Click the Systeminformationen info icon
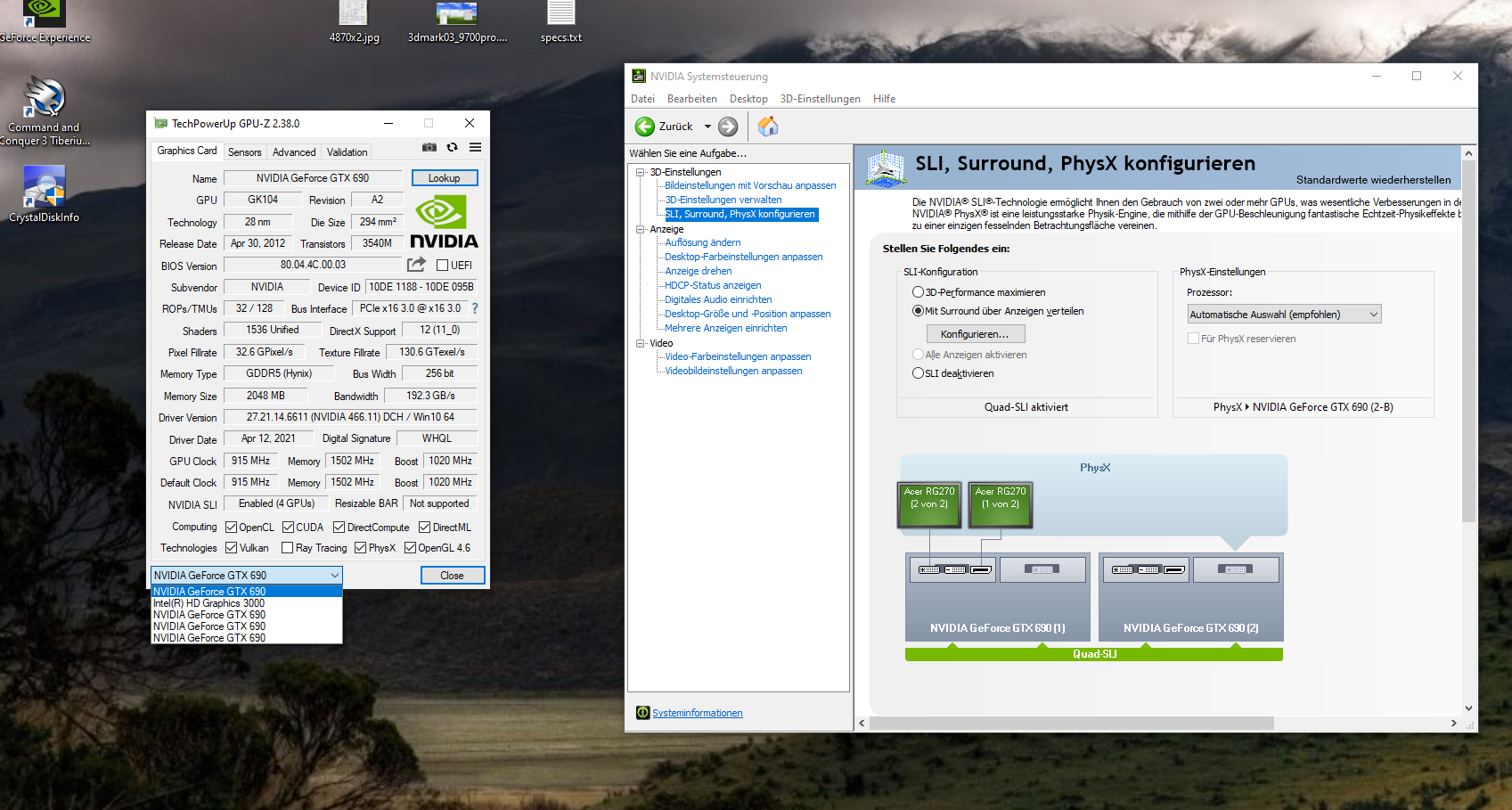The height and width of the screenshot is (810, 1512). coord(643,713)
